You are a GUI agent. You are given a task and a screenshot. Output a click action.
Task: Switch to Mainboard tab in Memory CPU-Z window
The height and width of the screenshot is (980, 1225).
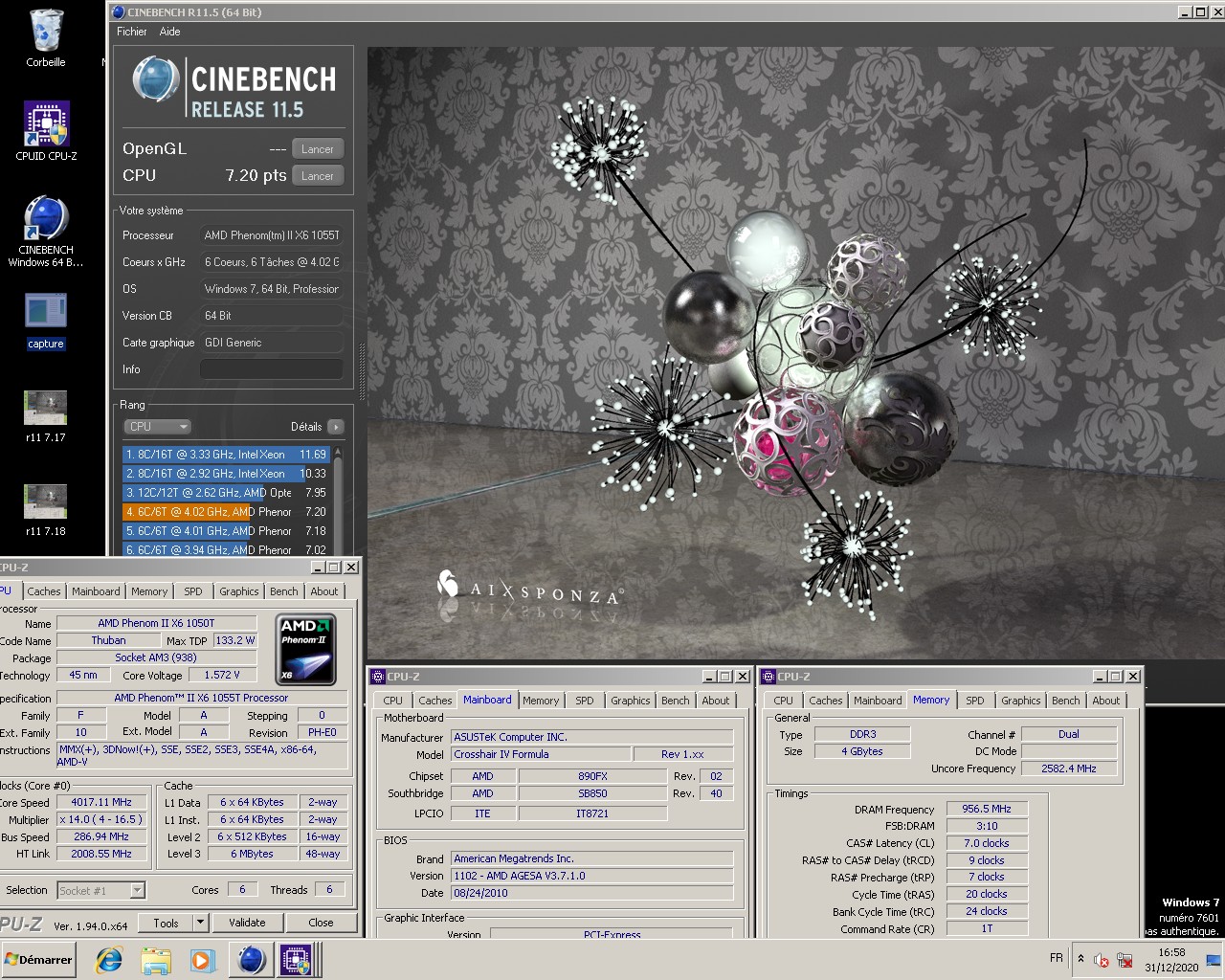pos(878,701)
